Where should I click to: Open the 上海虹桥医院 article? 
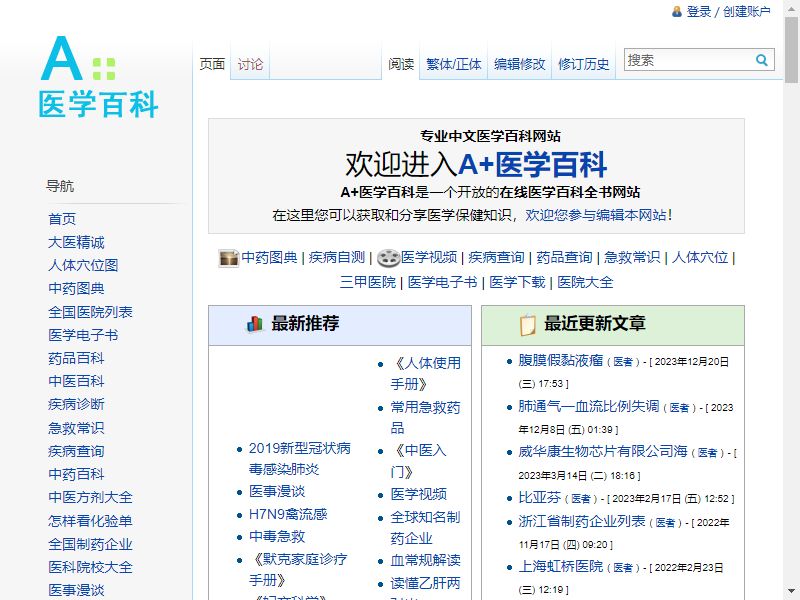click(561, 566)
